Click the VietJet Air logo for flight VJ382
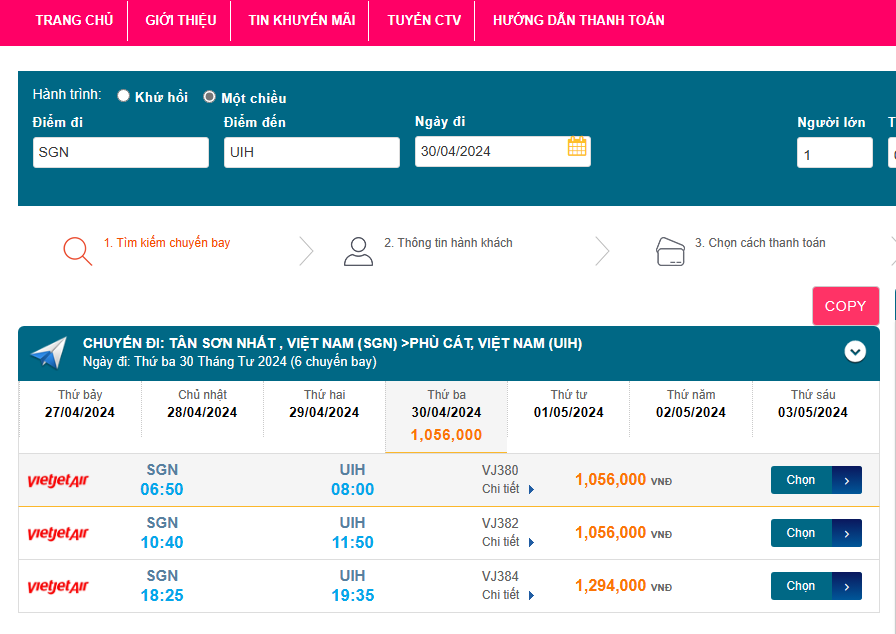The image size is (896, 634). coord(58,534)
